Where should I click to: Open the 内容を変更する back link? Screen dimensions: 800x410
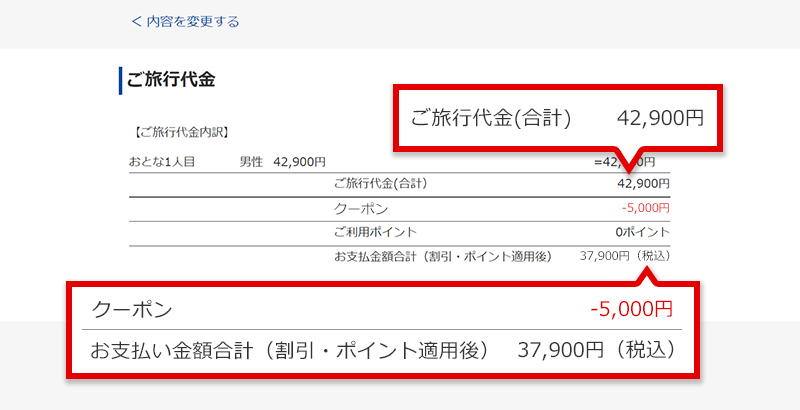coord(185,21)
